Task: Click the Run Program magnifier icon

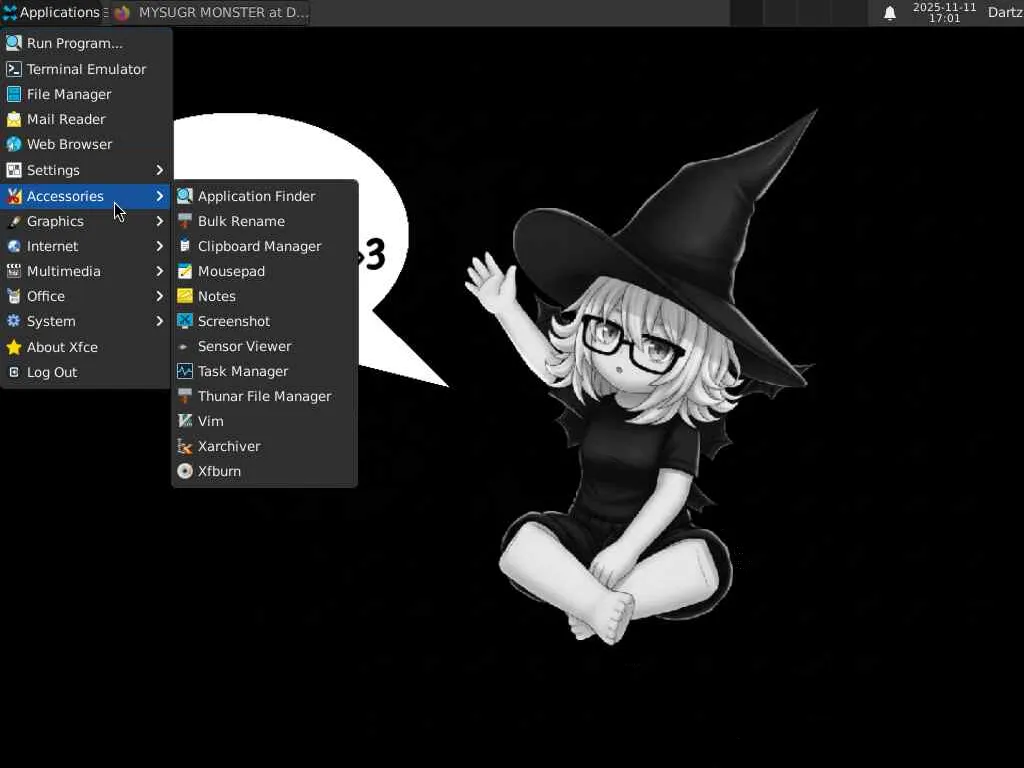Action: [14, 43]
